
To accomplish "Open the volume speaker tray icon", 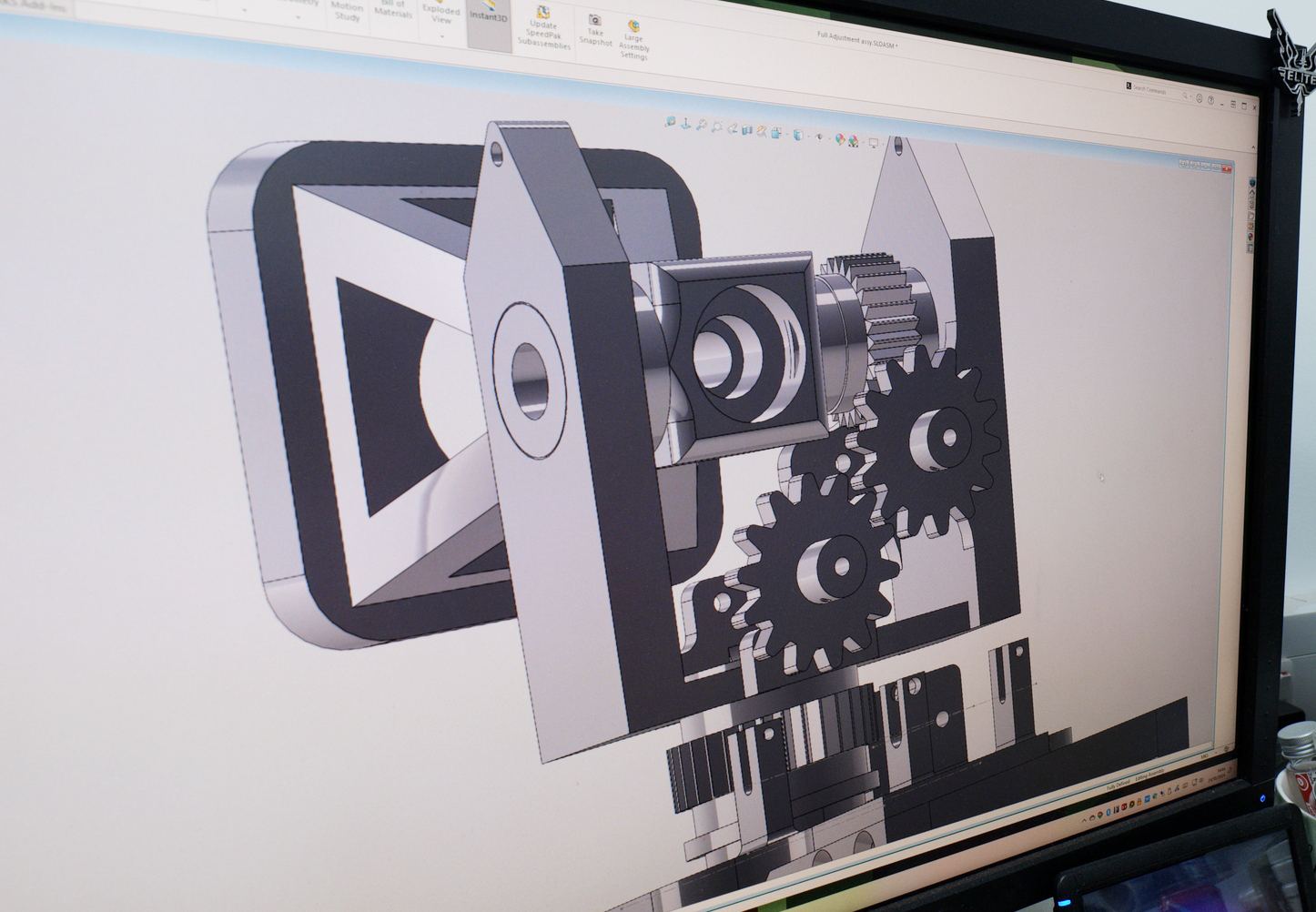I will click(1201, 780).
